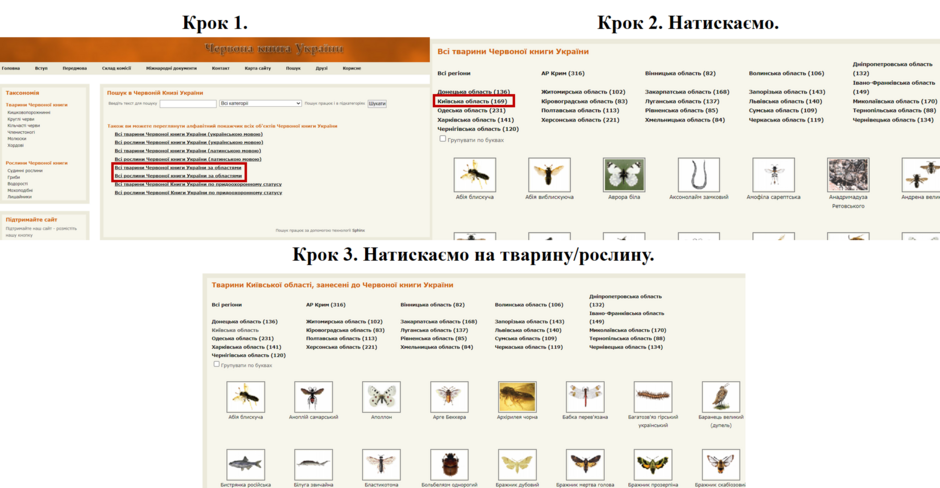Open Абія блискуча thumbnail in Step 2 panel

(x=474, y=174)
